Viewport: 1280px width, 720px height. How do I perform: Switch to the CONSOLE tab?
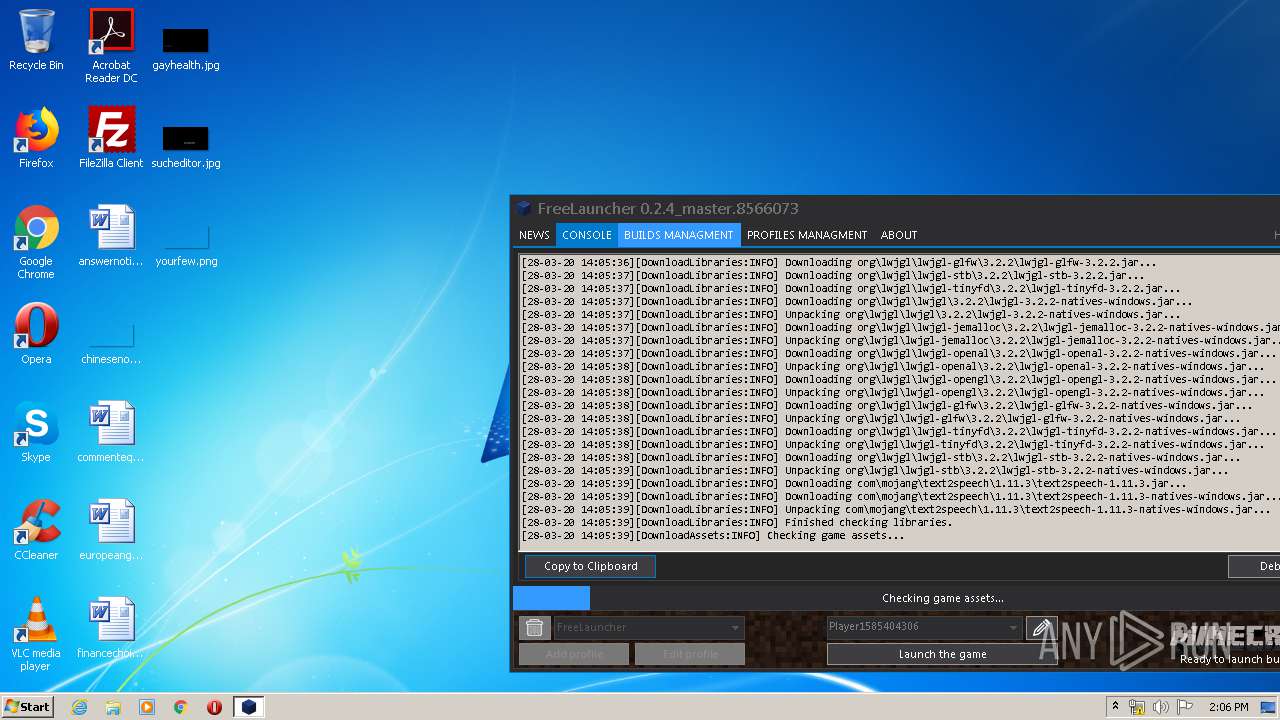(x=587, y=235)
